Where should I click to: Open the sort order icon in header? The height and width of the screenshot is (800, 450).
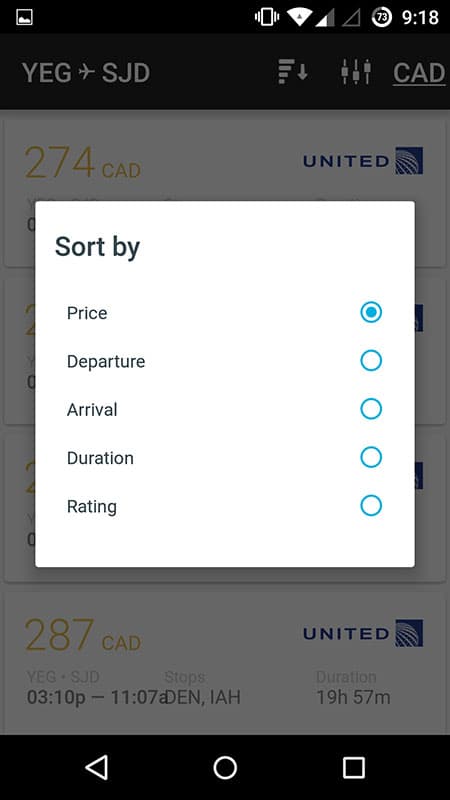[293, 71]
